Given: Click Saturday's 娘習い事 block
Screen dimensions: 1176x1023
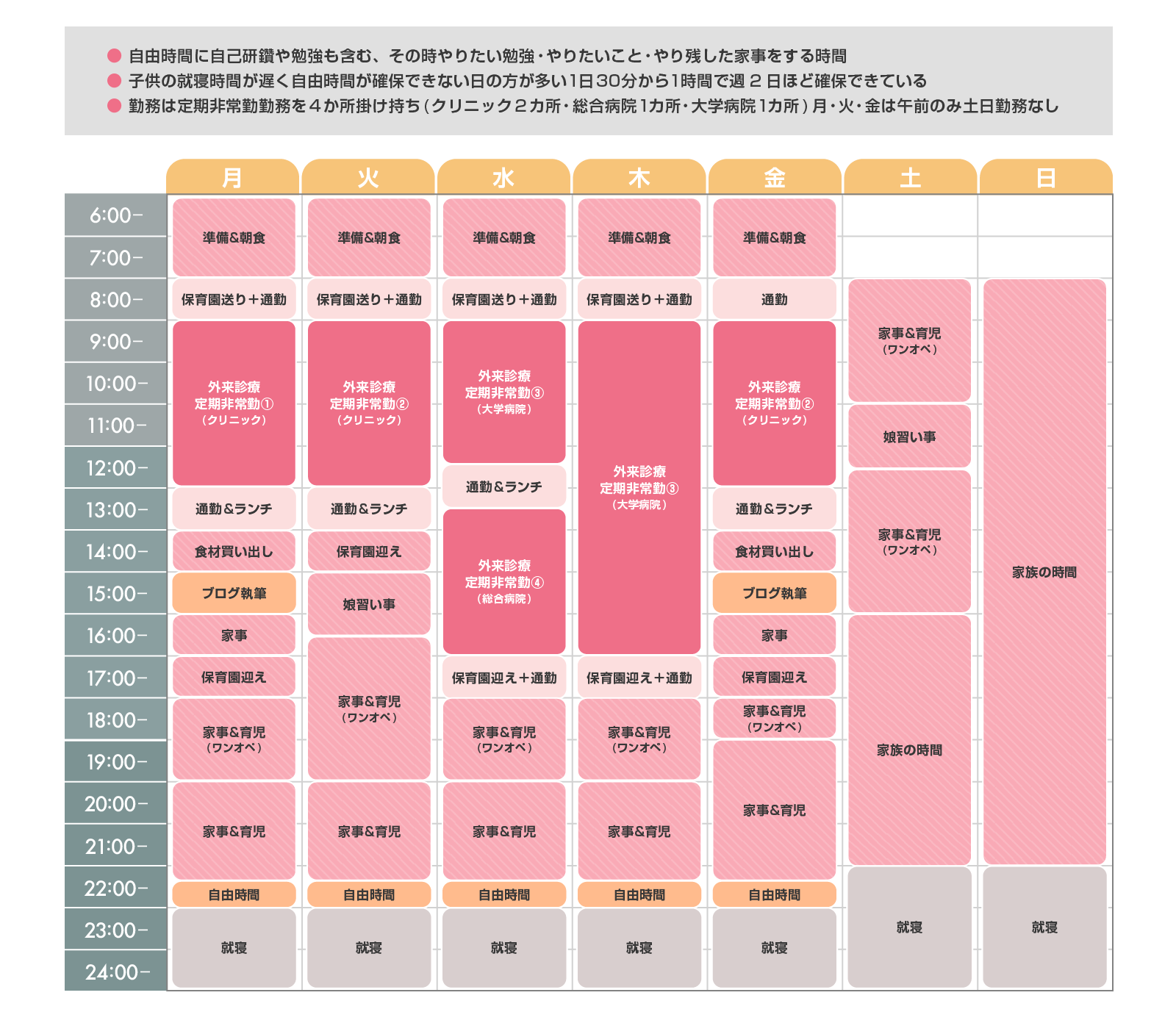Looking at the screenshot, I should [910, 437].
